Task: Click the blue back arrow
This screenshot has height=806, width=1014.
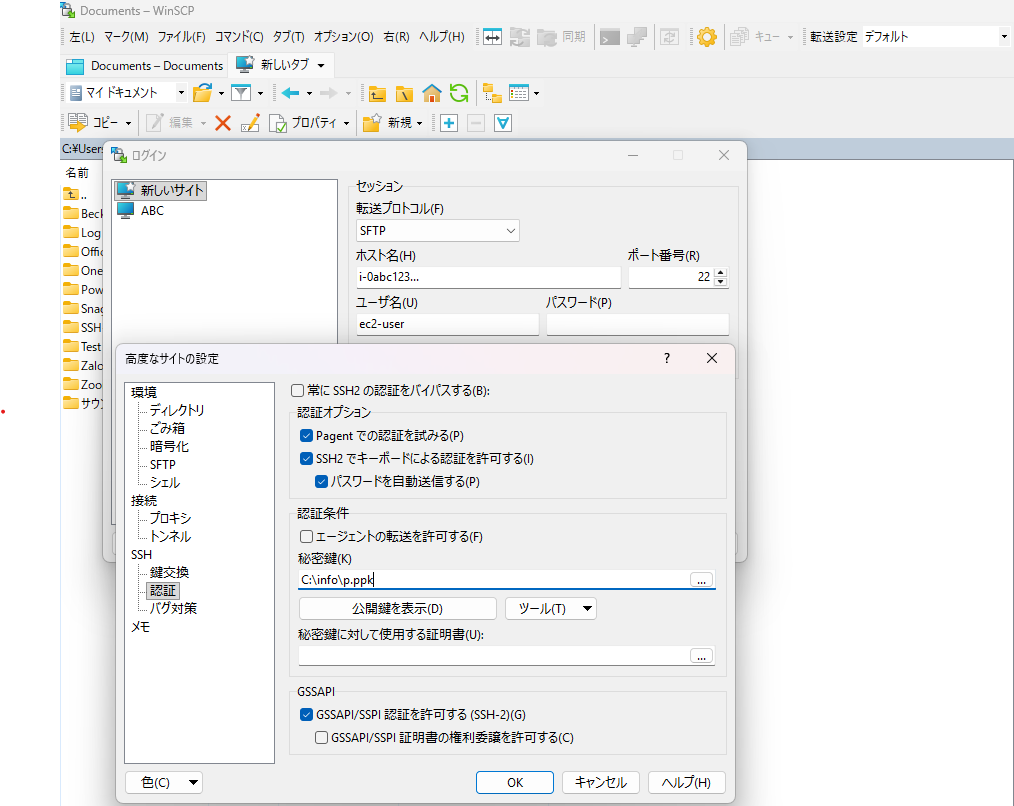Action: tap(290, 93)
